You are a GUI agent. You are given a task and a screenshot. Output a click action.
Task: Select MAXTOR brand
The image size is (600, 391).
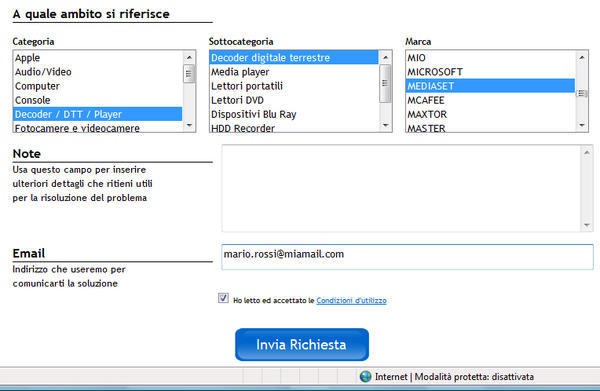click(491, 114)
